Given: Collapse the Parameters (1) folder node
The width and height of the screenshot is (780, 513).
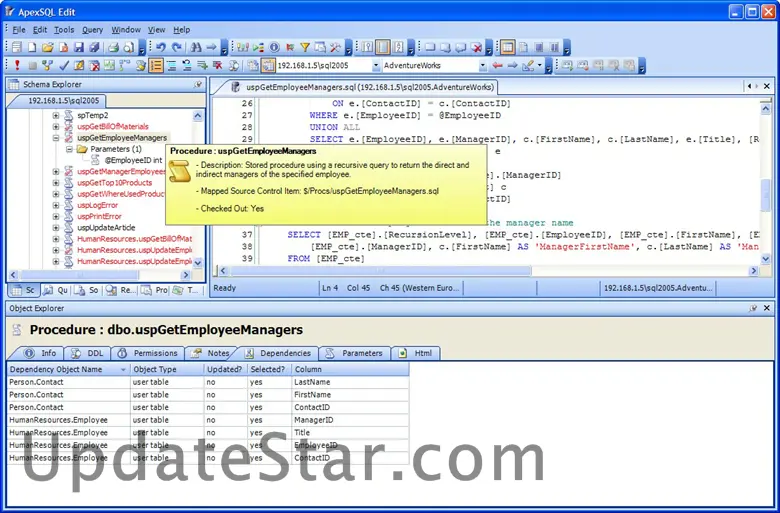Looking at the screenshot, I should pos(69,149).
